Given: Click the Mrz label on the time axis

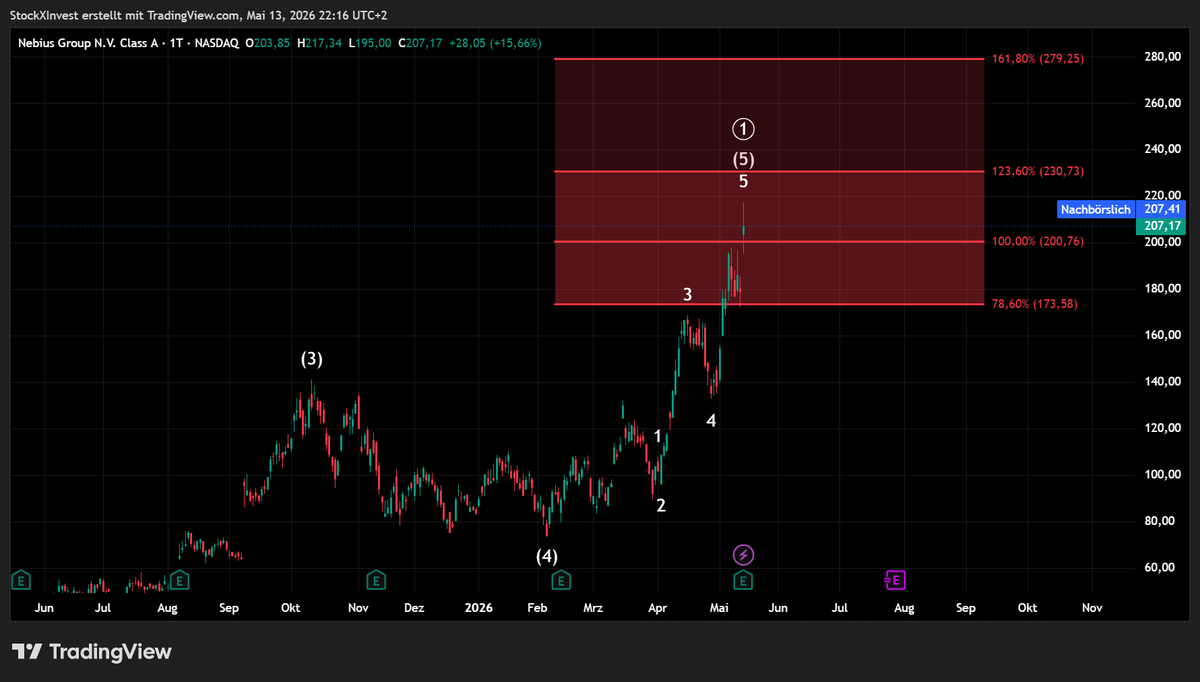Looking at the screenshot, I should click(594, 607).
